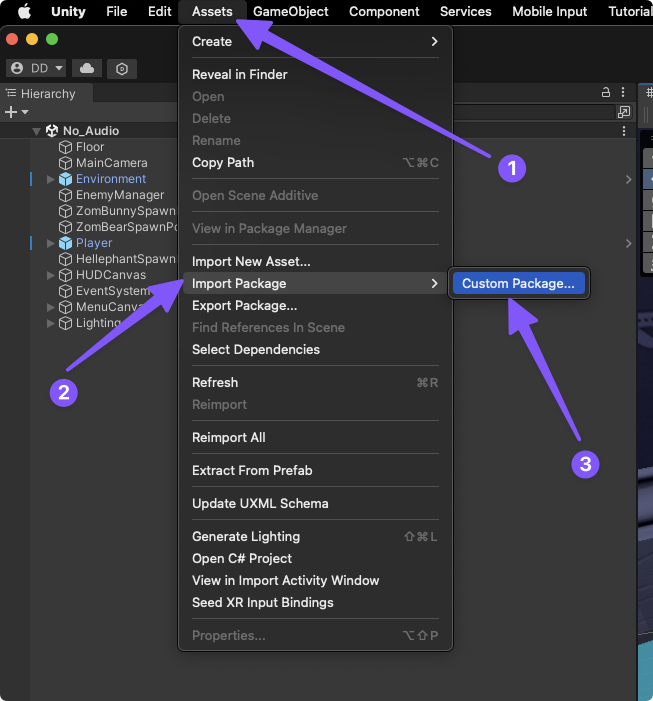Click the Environment prefab cube icon
This screenshot has width=653, height=701.
coord(66,179)
